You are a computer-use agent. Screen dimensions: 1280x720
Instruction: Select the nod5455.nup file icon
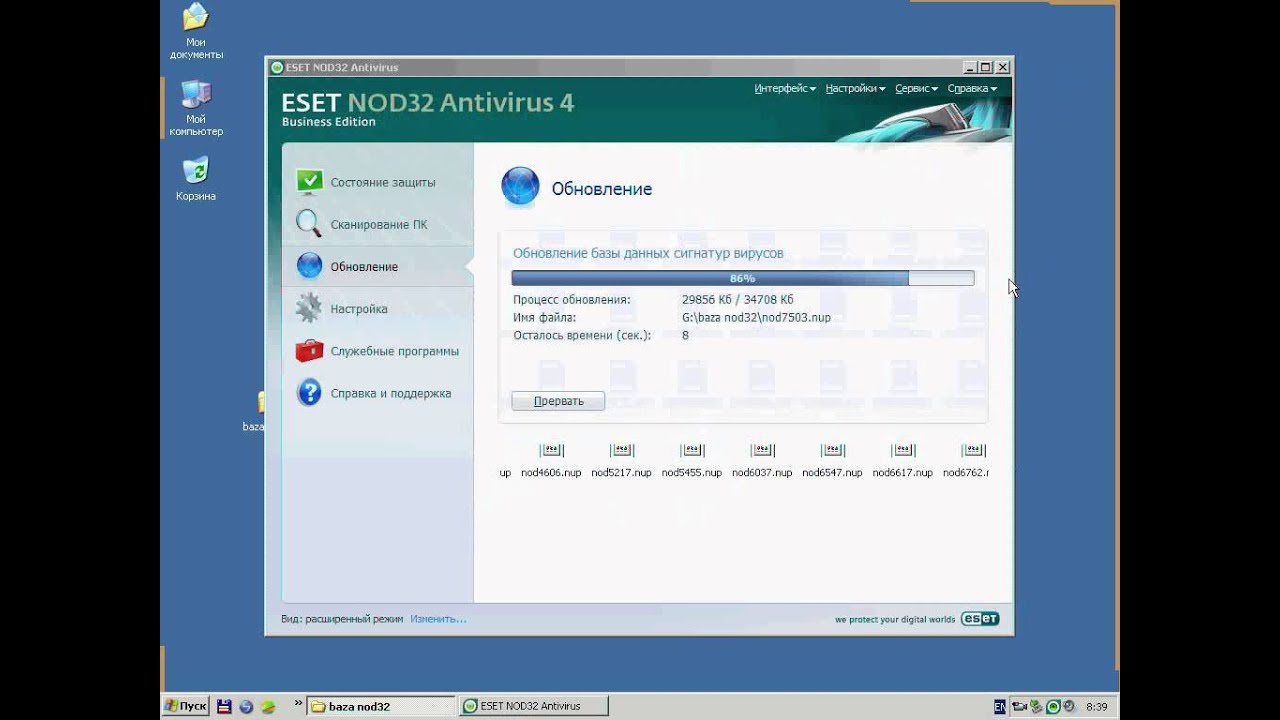click(692, 450)
